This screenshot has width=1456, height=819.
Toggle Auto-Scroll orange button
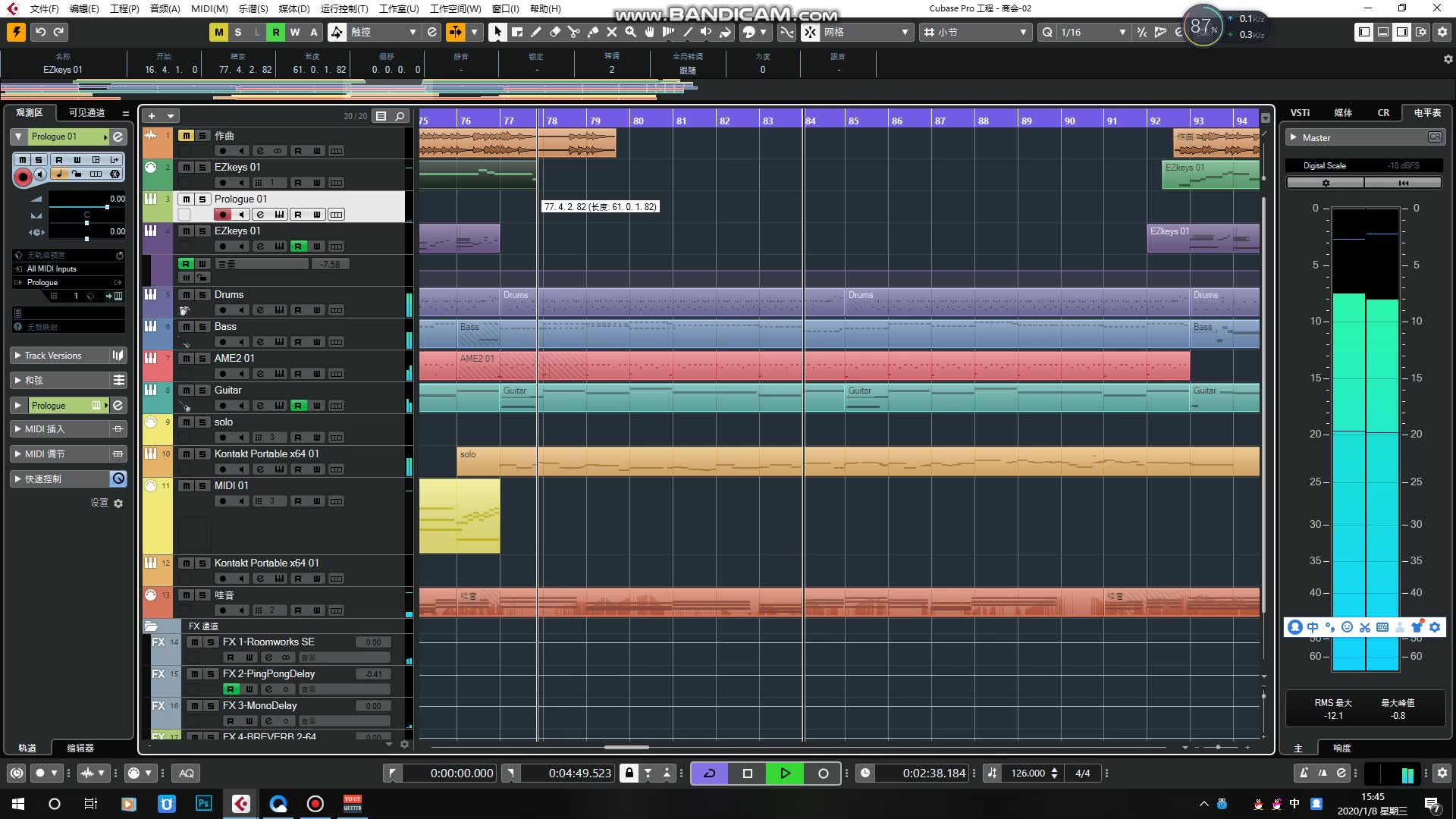(x=455, y=32)
